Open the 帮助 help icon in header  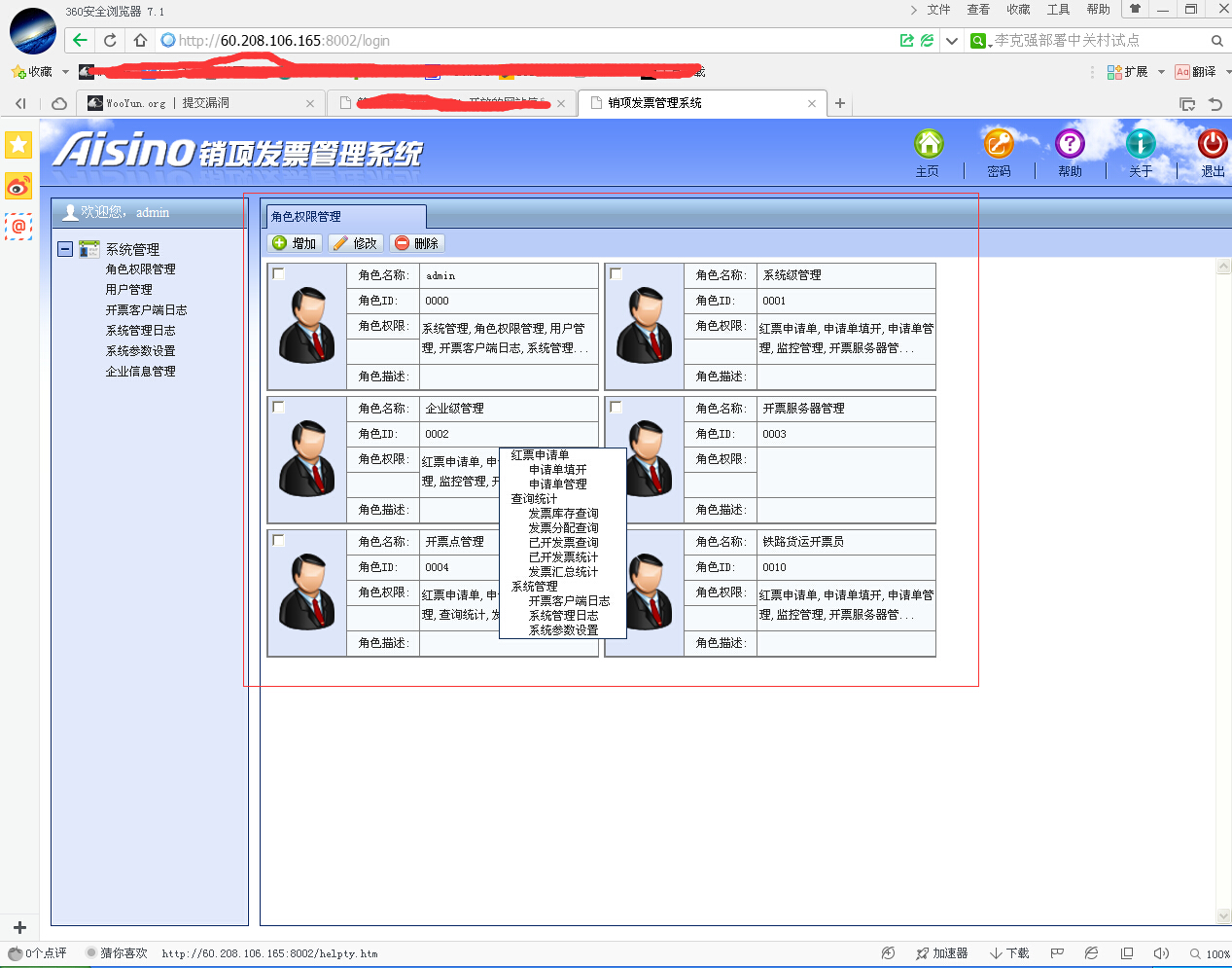[x=1070, y=144]
